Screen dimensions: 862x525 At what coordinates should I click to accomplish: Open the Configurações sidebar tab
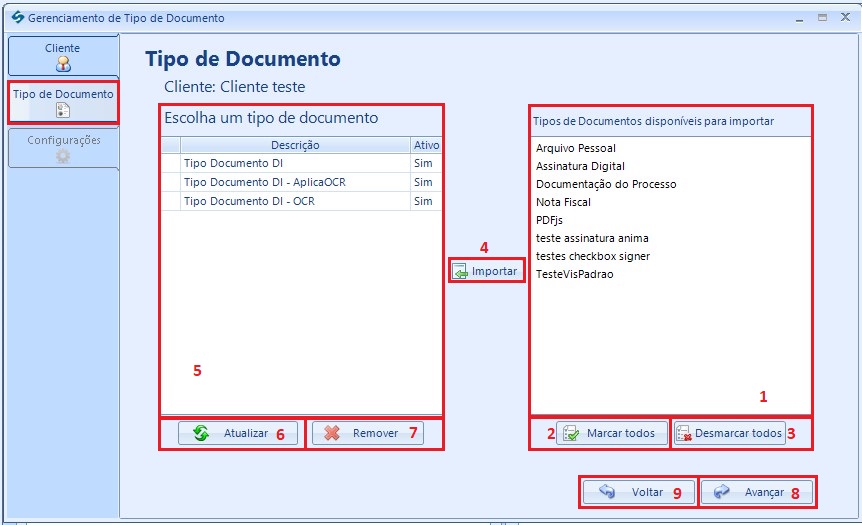(63, 148)
